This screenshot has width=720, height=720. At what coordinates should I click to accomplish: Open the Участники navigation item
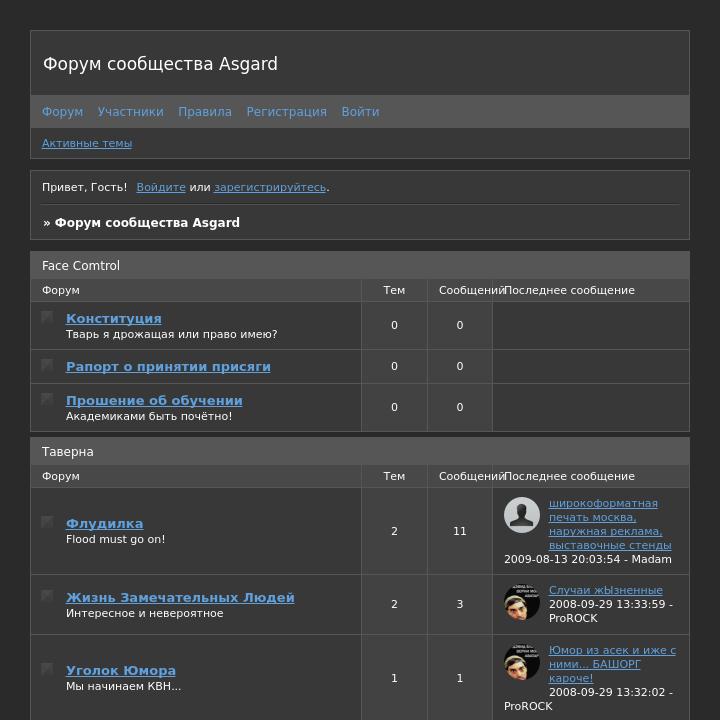(130, 112)
